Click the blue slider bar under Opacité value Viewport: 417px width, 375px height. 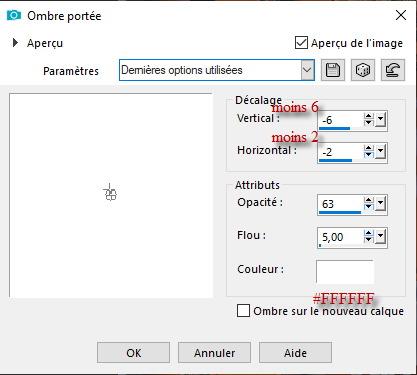click(340, 212)
